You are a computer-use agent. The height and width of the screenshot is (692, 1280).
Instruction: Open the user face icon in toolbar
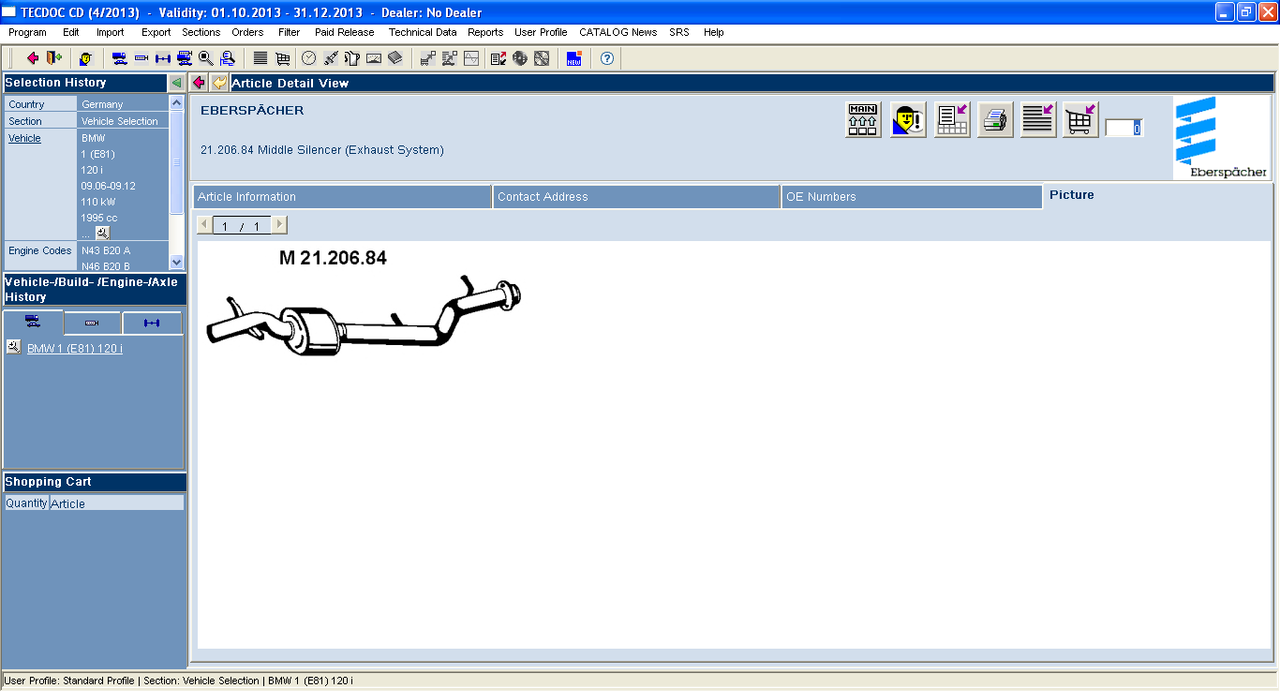click(x=86, y=58)
